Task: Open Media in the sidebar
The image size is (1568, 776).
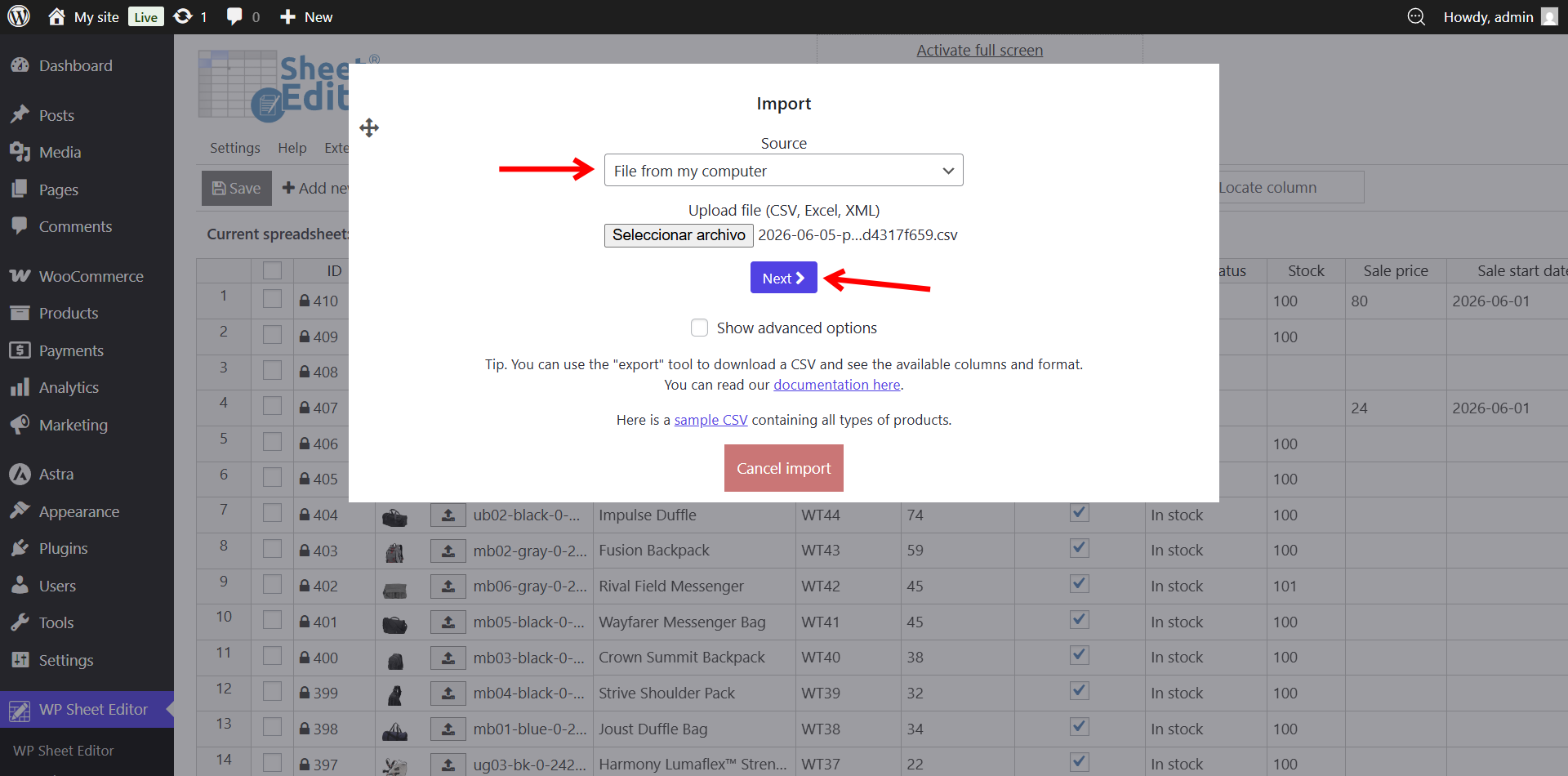Action: tap(60, 152)
